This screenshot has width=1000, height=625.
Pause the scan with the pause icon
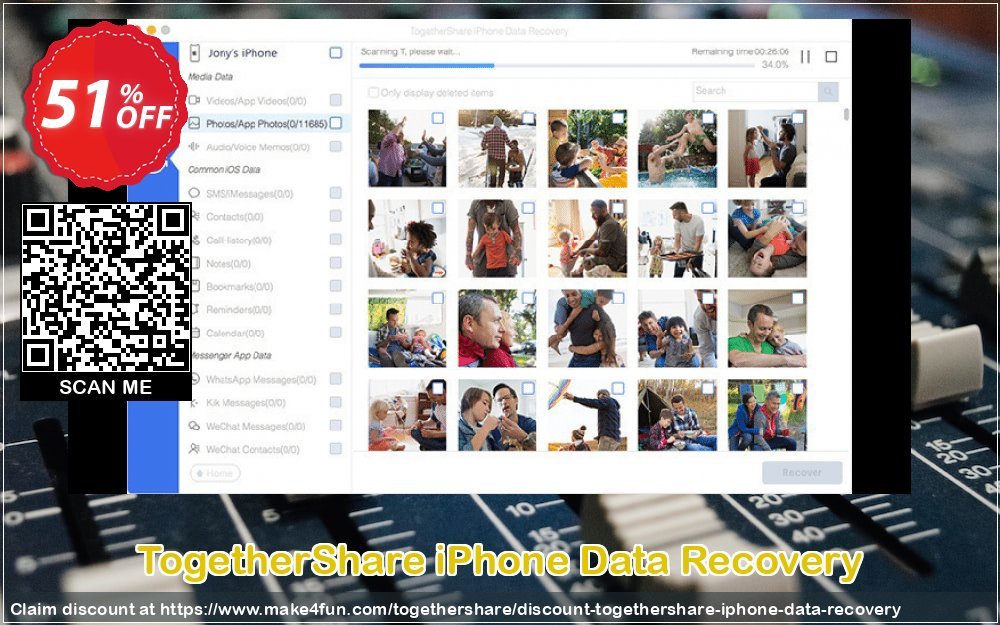coord(805,57)
